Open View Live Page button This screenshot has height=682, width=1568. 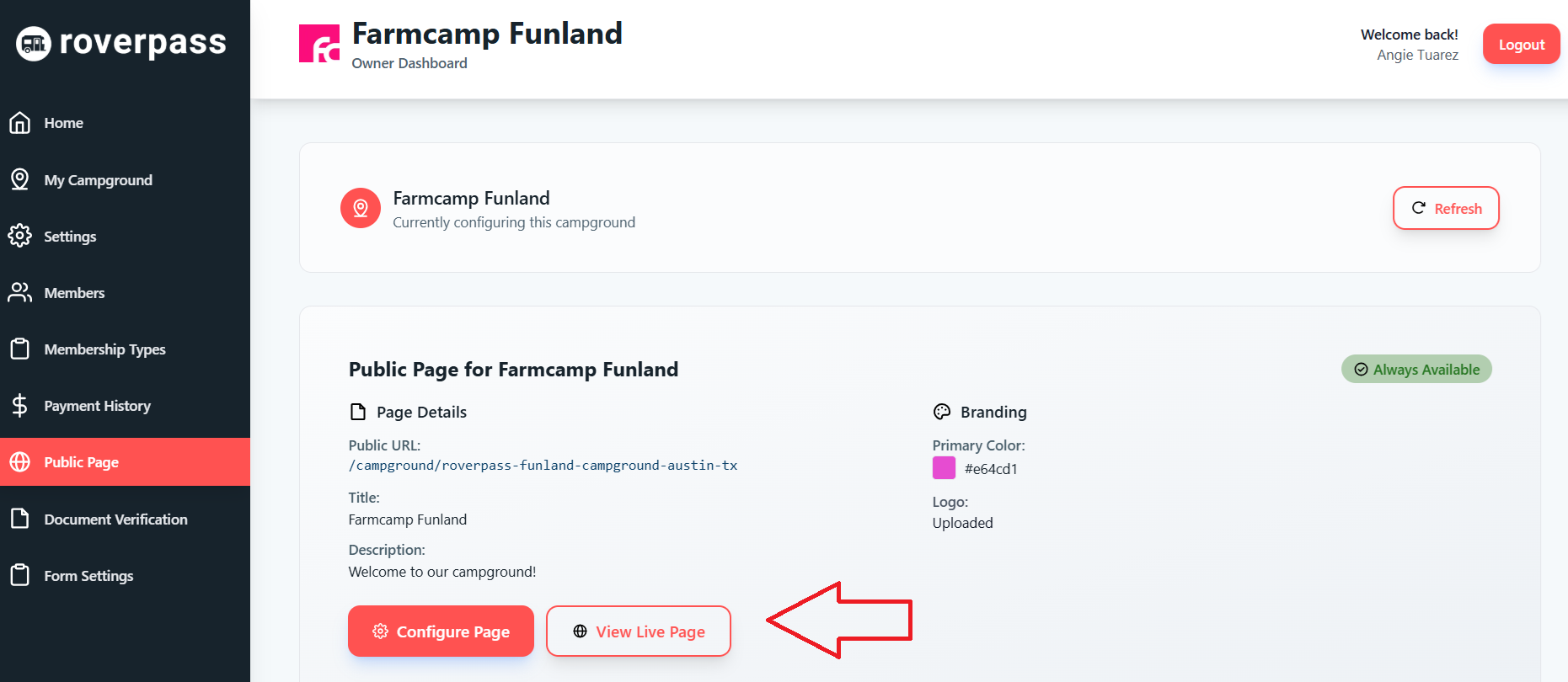pyautogui.click(x=639, y=631)
